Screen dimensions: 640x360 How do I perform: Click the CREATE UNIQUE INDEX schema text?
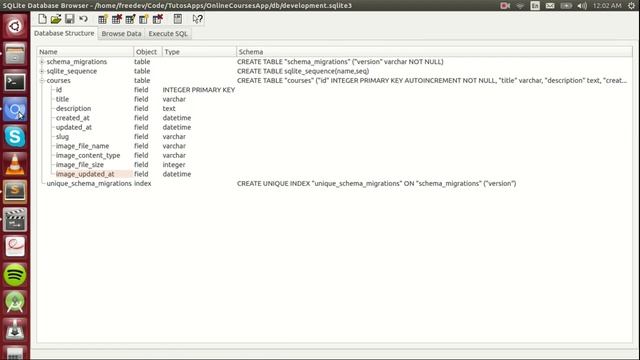(x=376, y=184)
